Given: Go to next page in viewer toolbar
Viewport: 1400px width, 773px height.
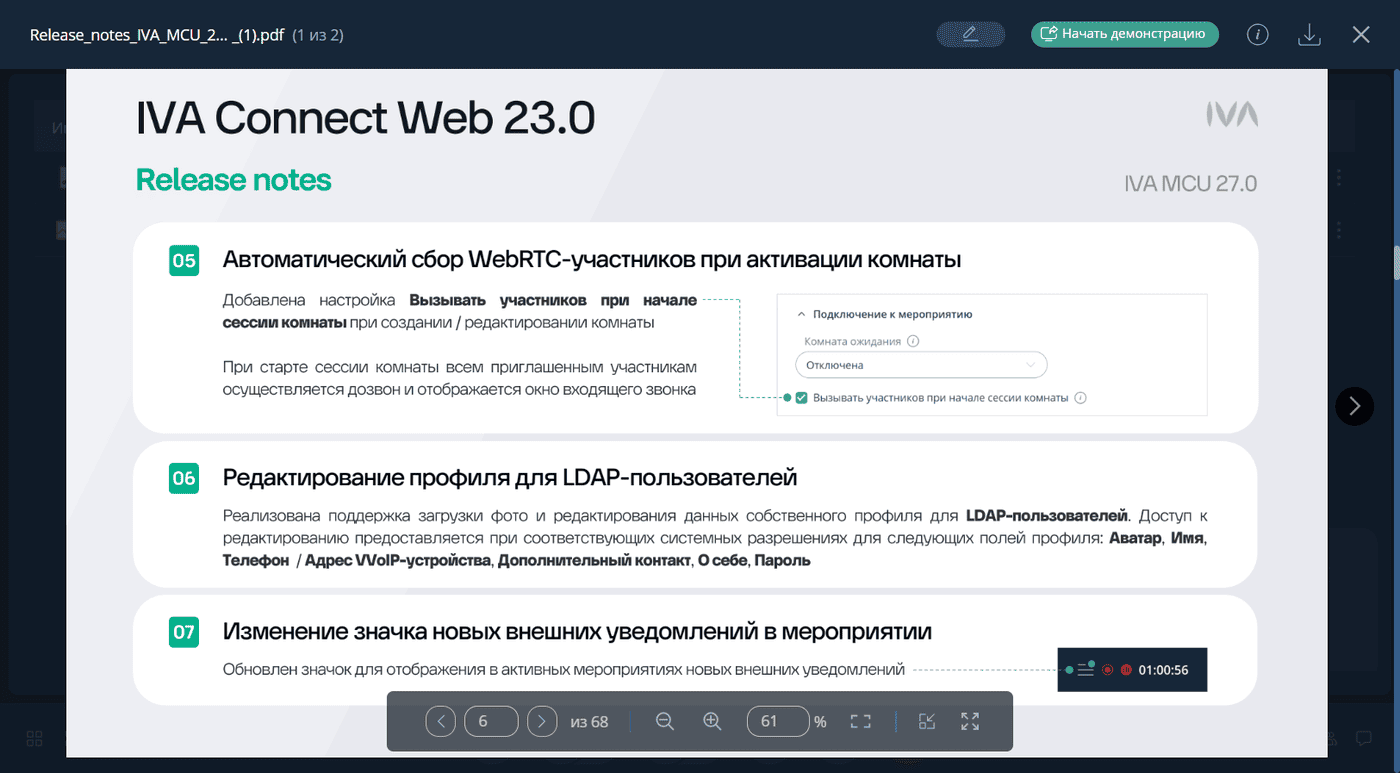Looking at the screenshot, I should pyautogui.click(x=542, y=721).
